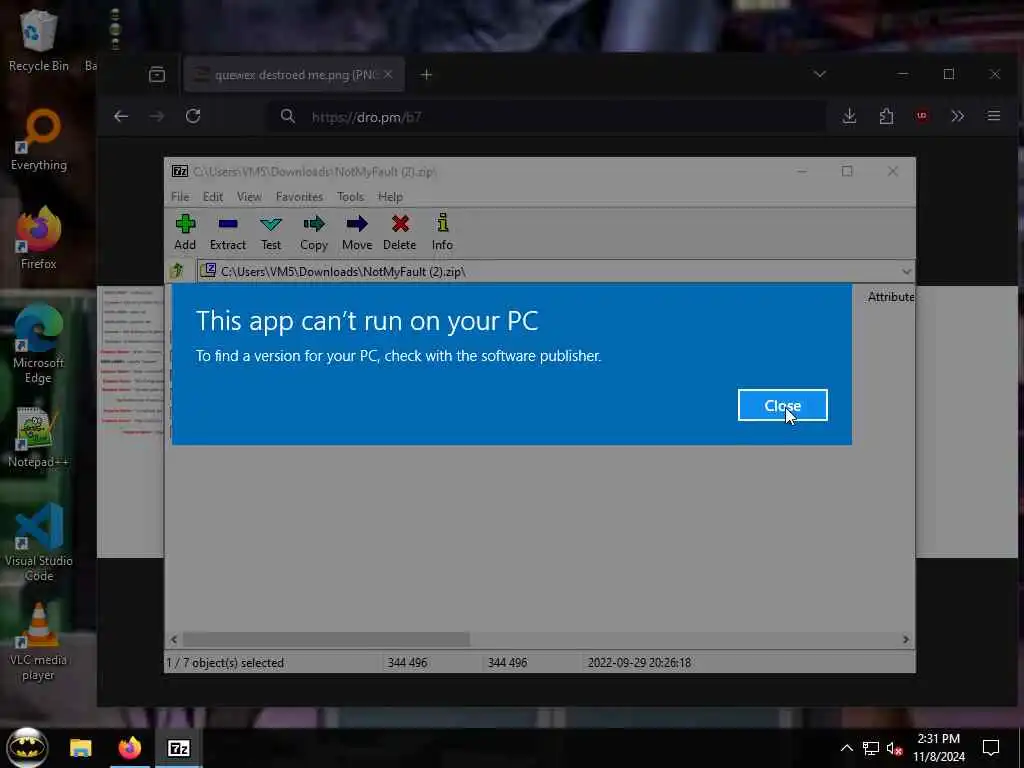Click the Move toolbar icon in 7-Zip

(357, 232)
